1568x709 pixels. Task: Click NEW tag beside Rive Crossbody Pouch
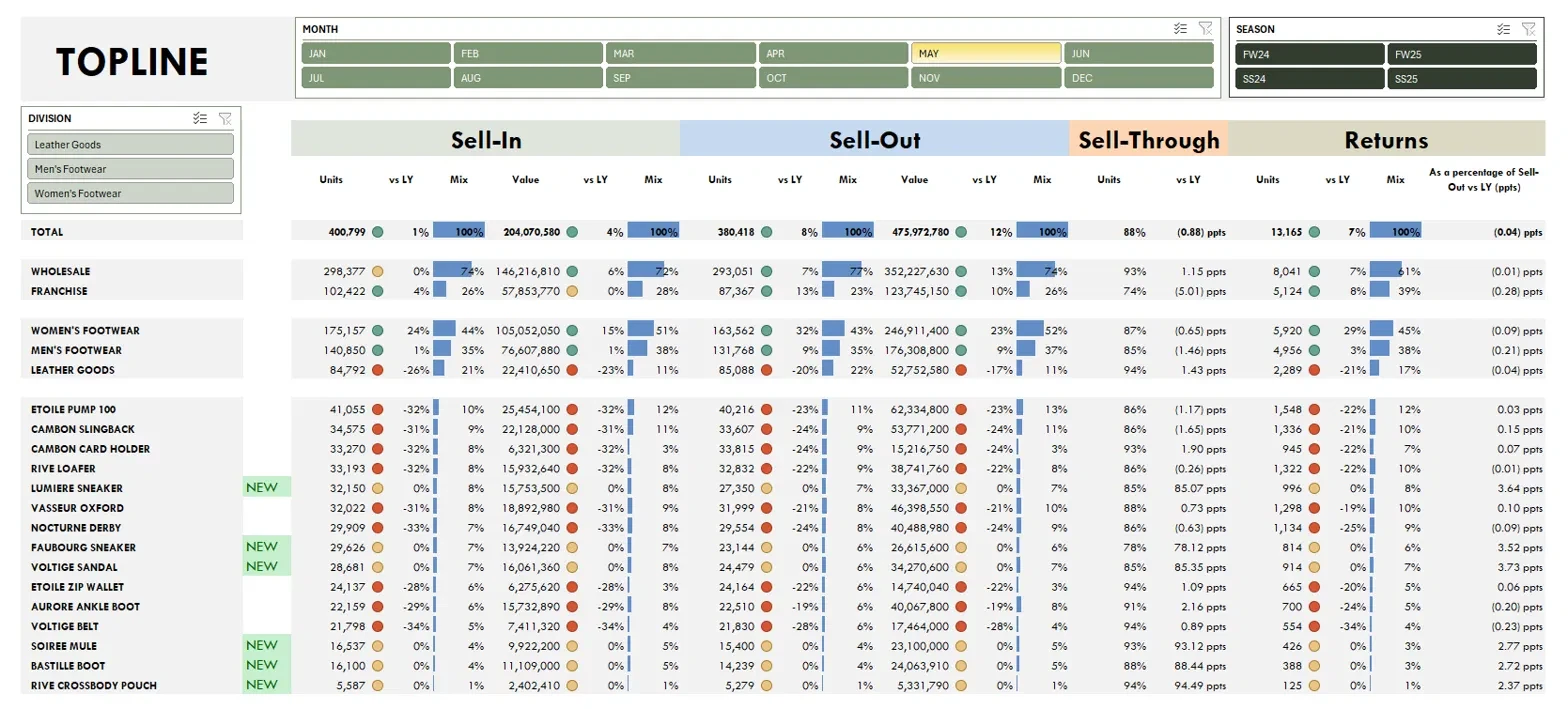262,685
